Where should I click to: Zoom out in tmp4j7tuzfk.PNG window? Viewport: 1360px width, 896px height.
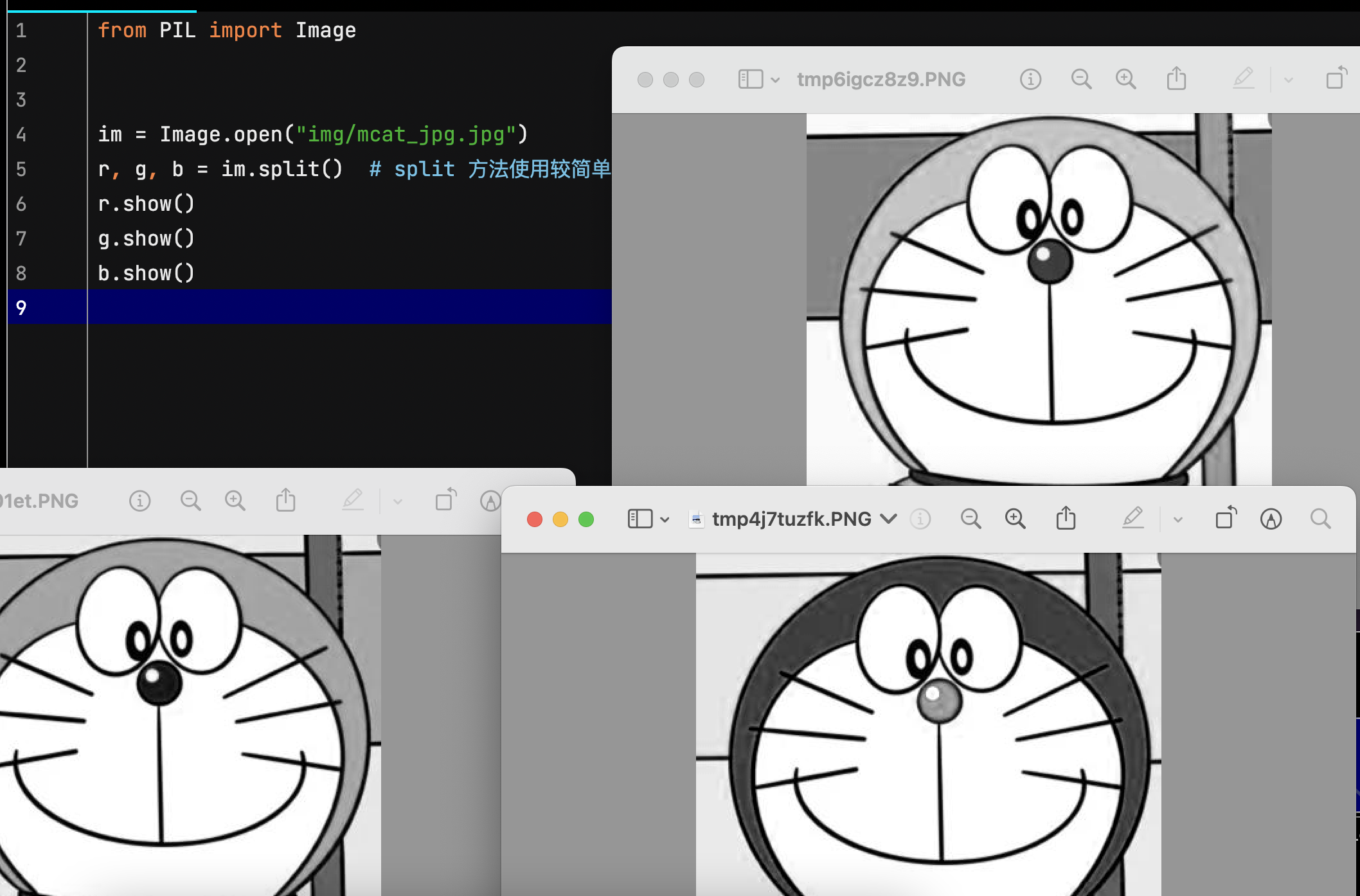coord(971,519)
